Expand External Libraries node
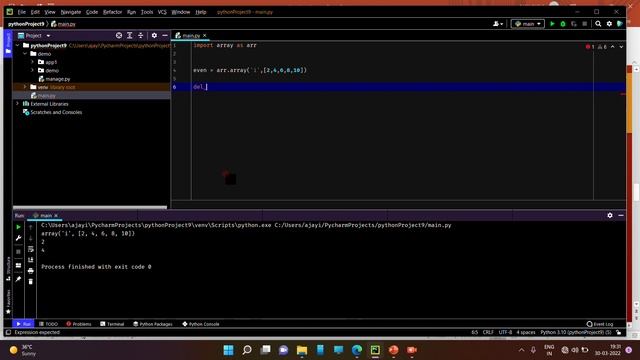 [x=18, y=104]
